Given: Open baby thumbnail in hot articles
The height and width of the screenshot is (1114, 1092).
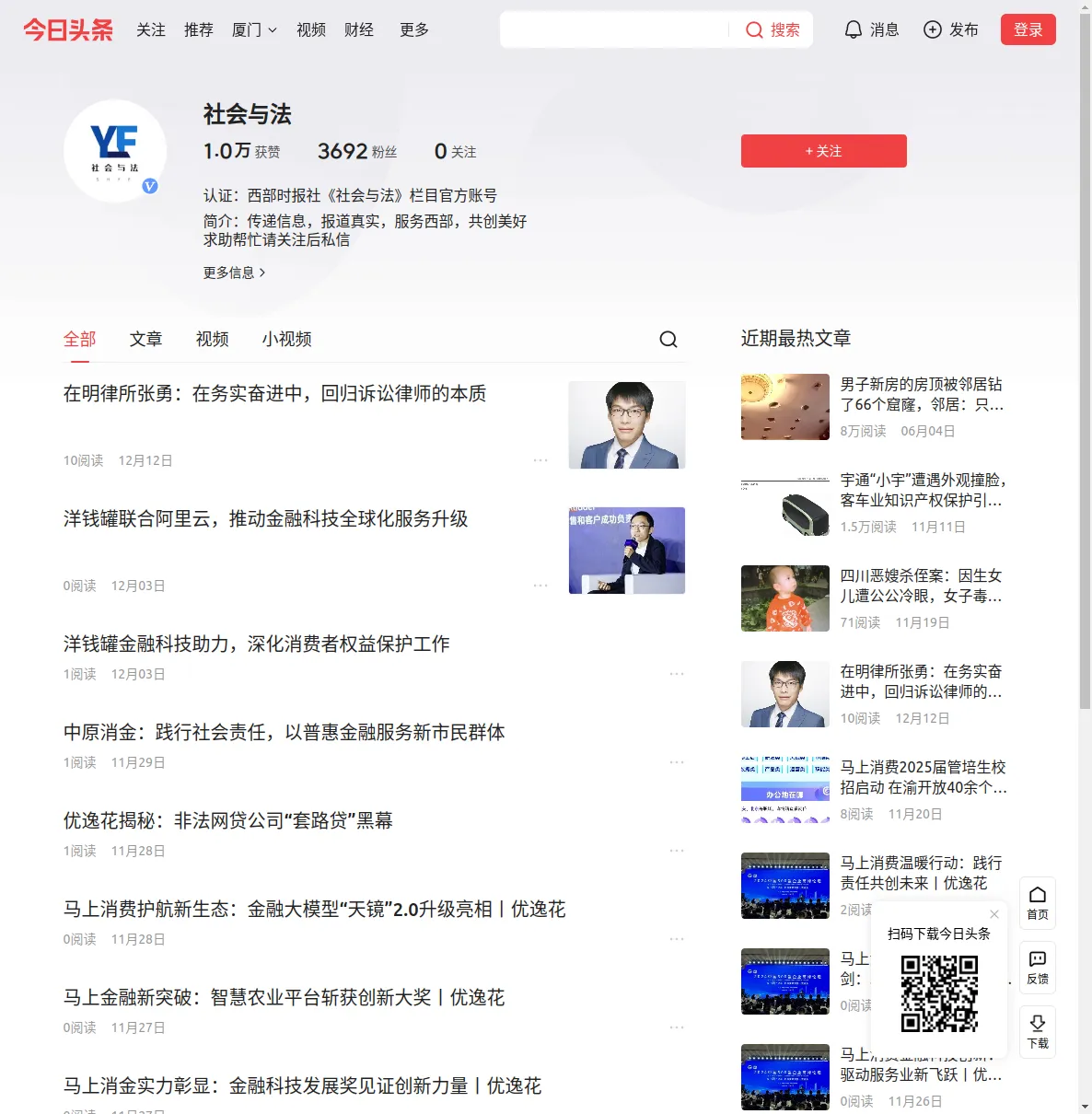Looking at the screenshot, I should 785,598.
